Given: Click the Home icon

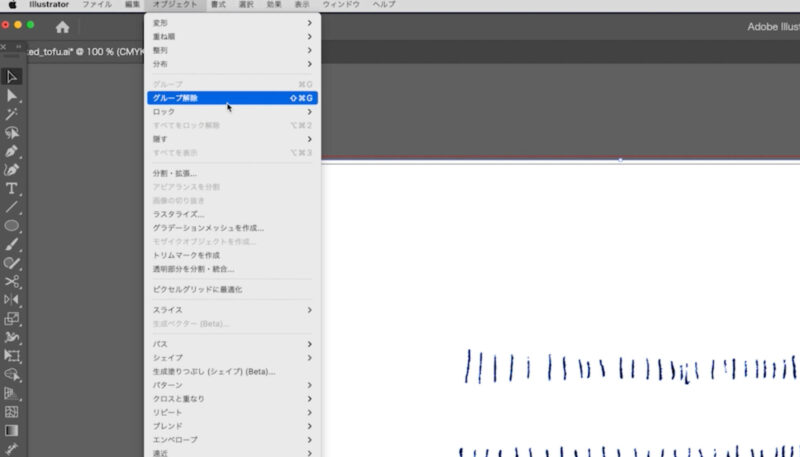Looking at the screenshot, I should 62,27.
